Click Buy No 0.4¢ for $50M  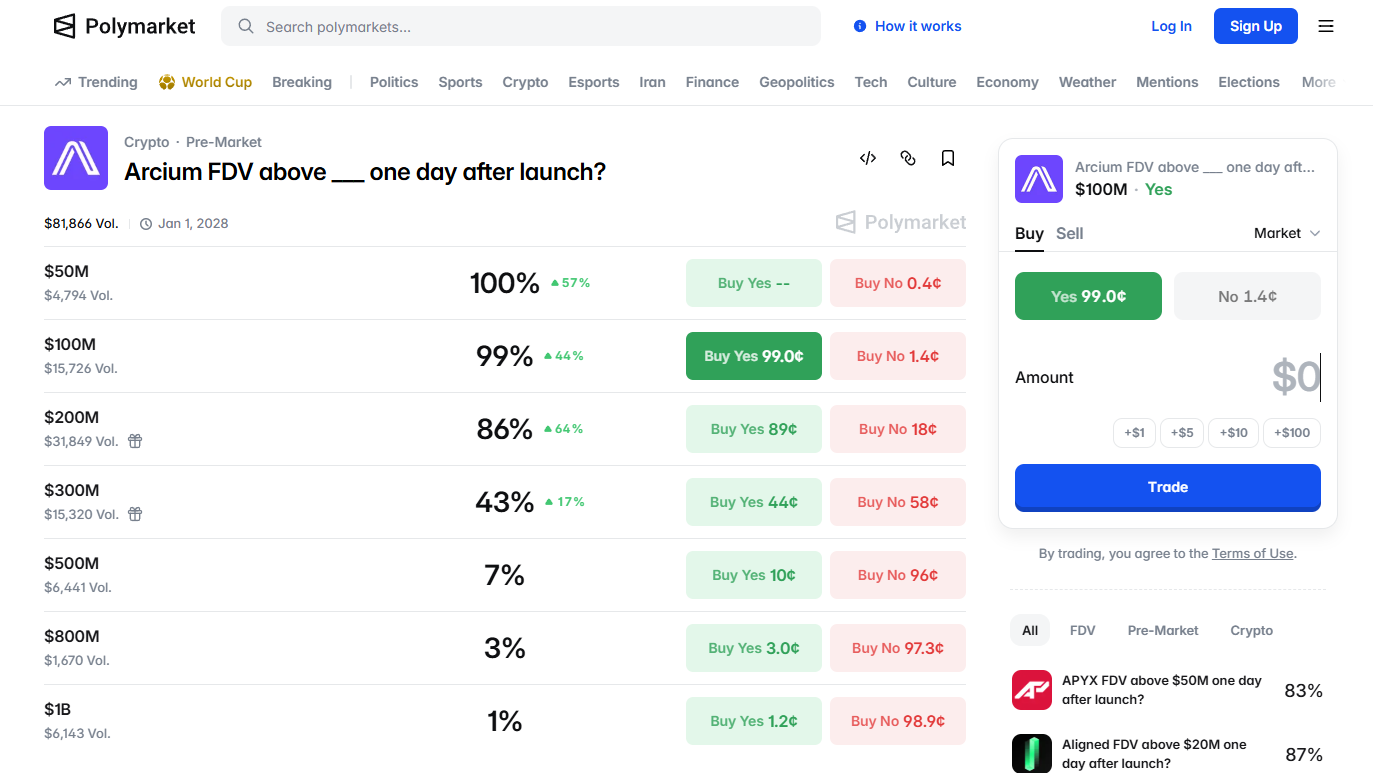click(898, 283)
